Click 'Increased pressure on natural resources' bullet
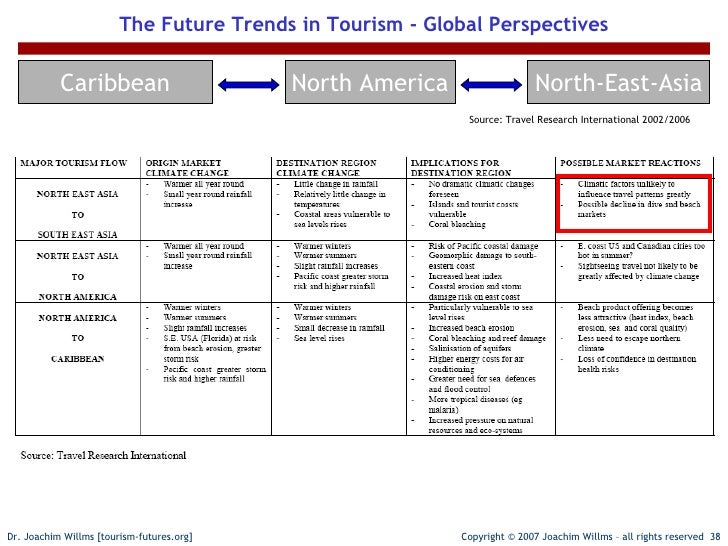This screenshot has width=728, height=546. click(481, 425)
